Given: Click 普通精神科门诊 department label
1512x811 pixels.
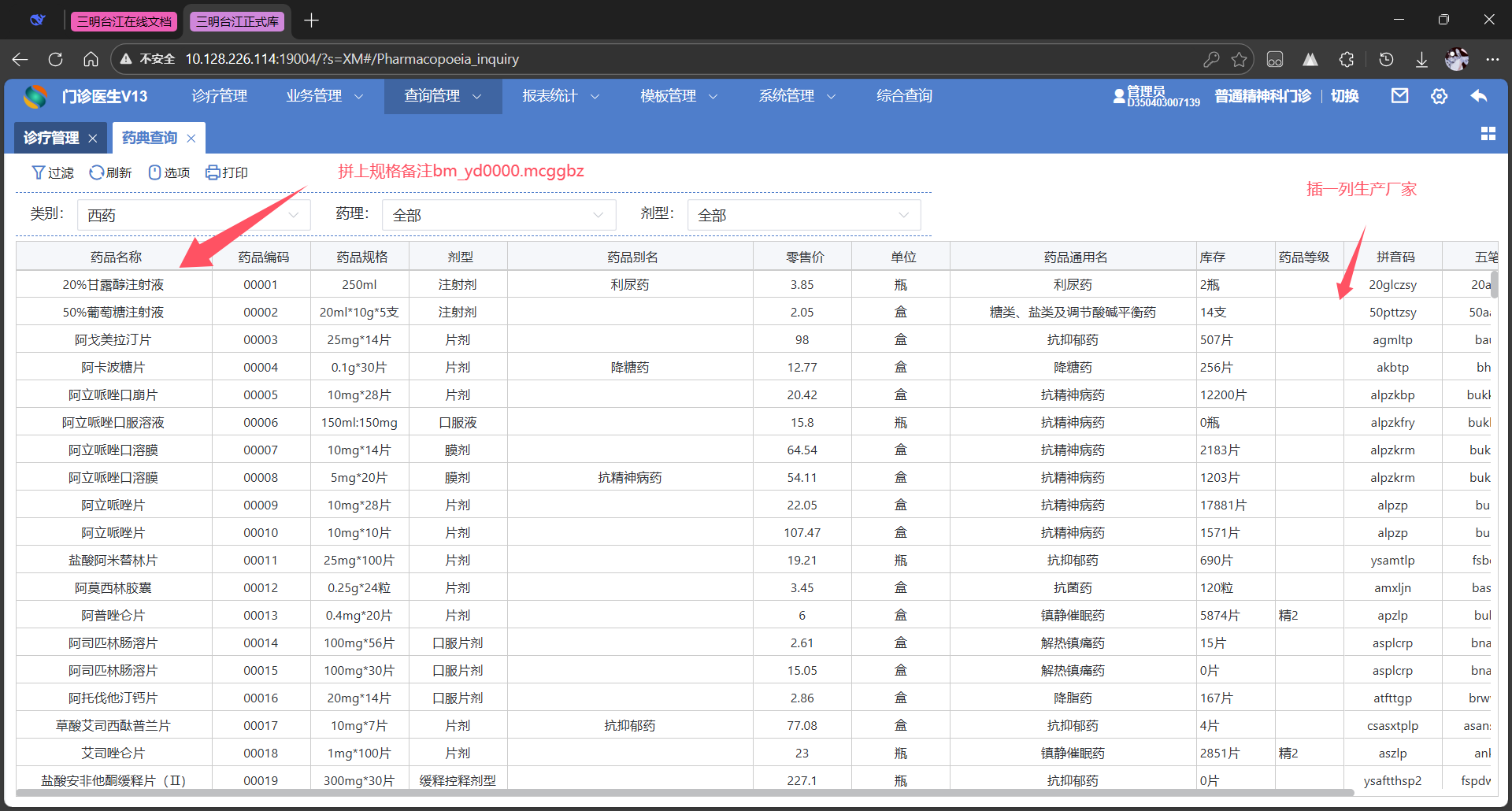Looking at the screenshot, I should [1262, 96].
